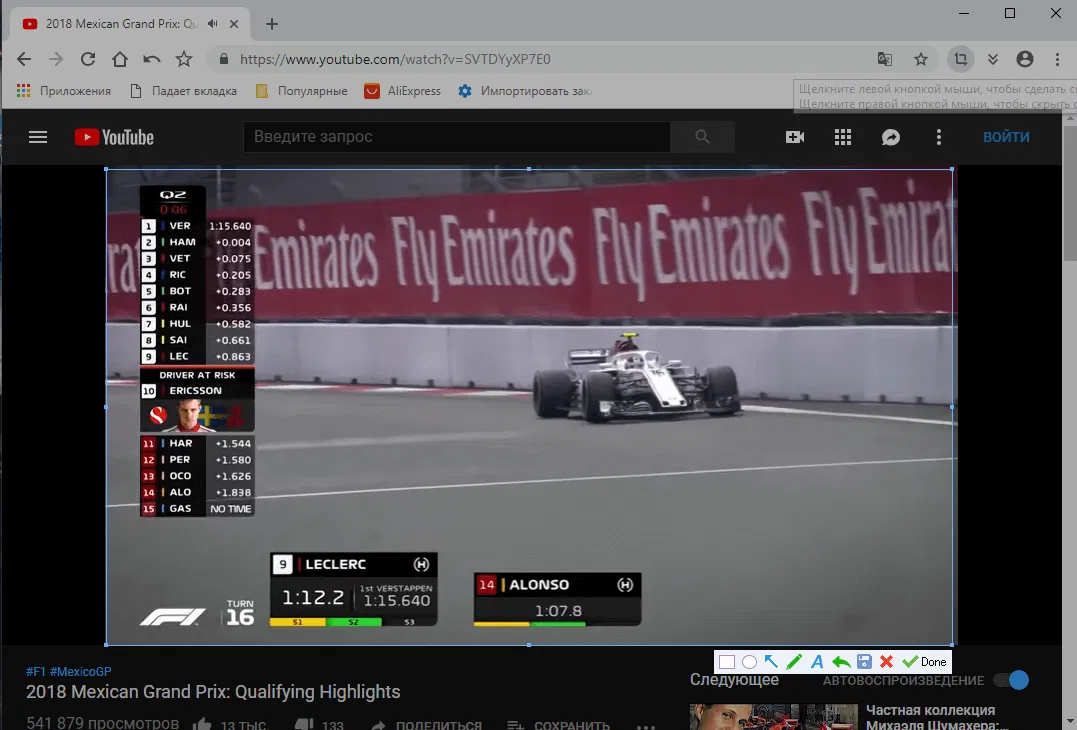The image size is (1077, 730).
Task: Click the ВОЙТИ sign-in link
Action: point(1005,137)
